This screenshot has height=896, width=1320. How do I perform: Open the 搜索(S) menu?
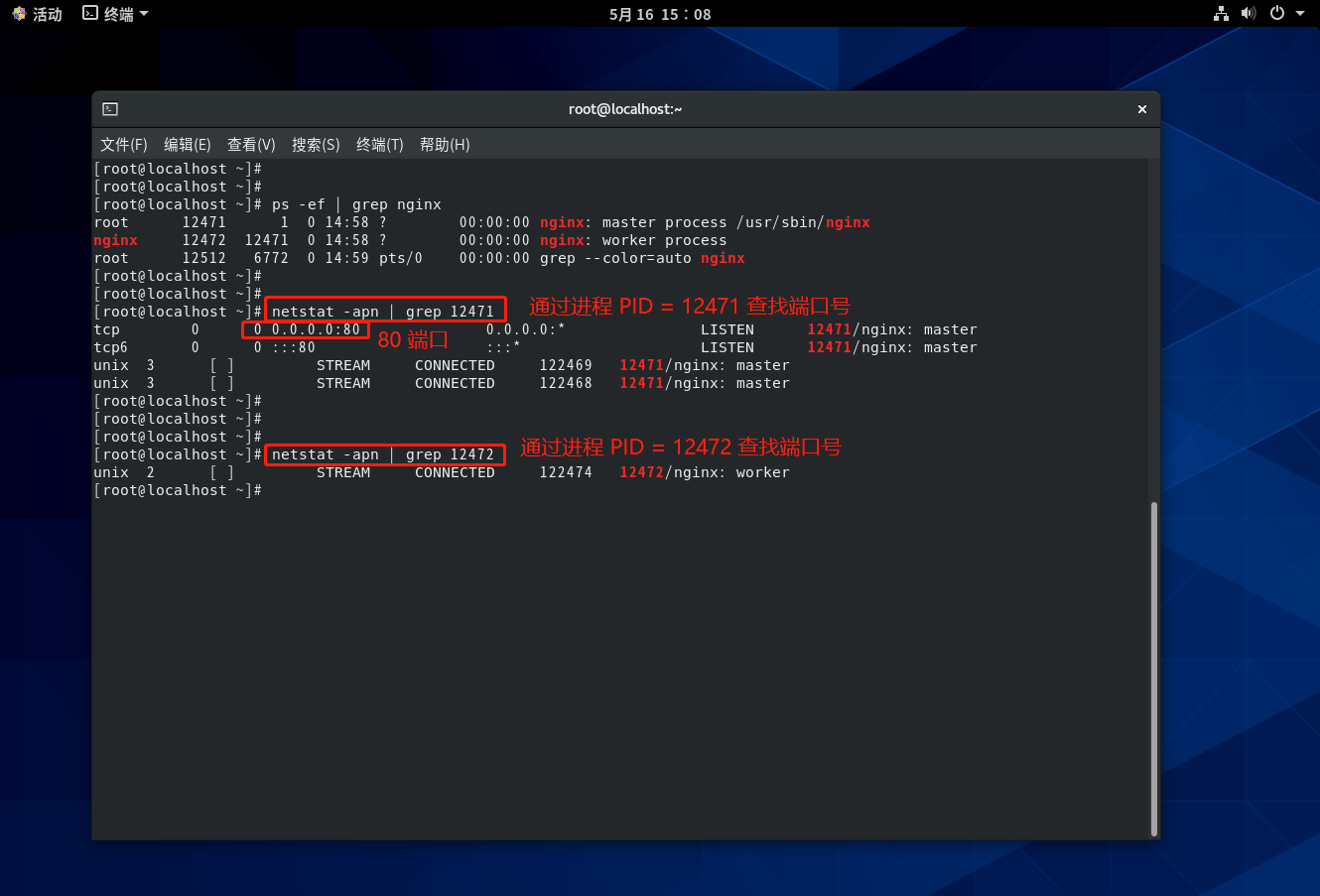(x=316, y=145)
